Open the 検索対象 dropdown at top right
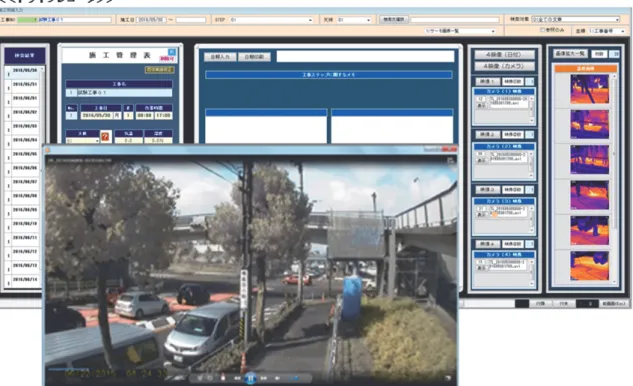Image resolution: width=633 pixels, height=386 pixels. click(x=575, y=19)
